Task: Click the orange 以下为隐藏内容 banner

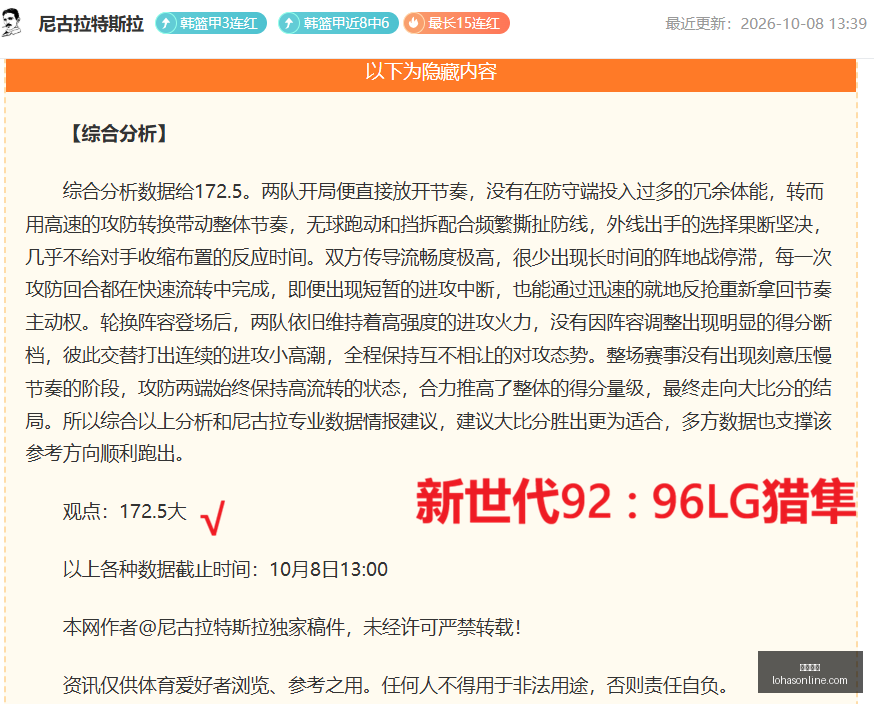Action: click(x=431, y=74)
